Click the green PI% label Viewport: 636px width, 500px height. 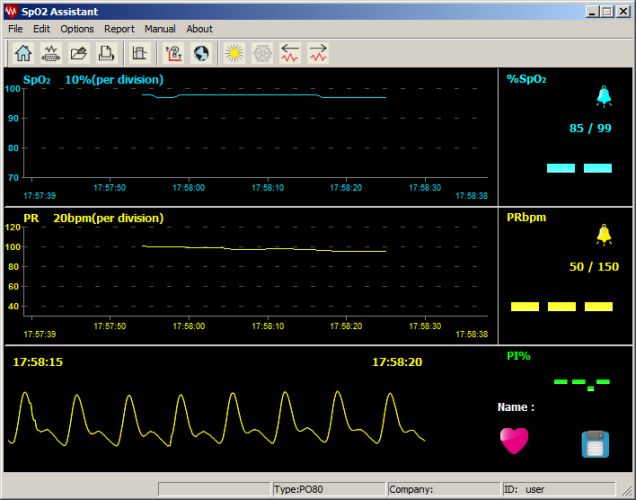click(x=518, y=356)
